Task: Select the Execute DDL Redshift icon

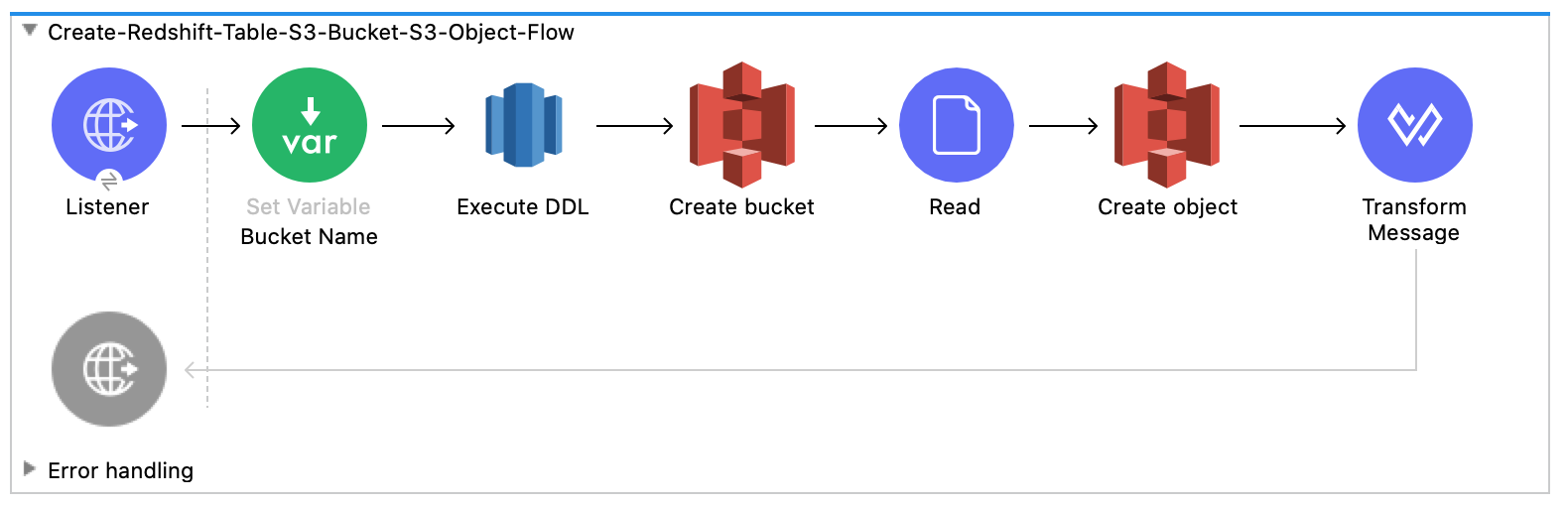Action: (523, 125)
